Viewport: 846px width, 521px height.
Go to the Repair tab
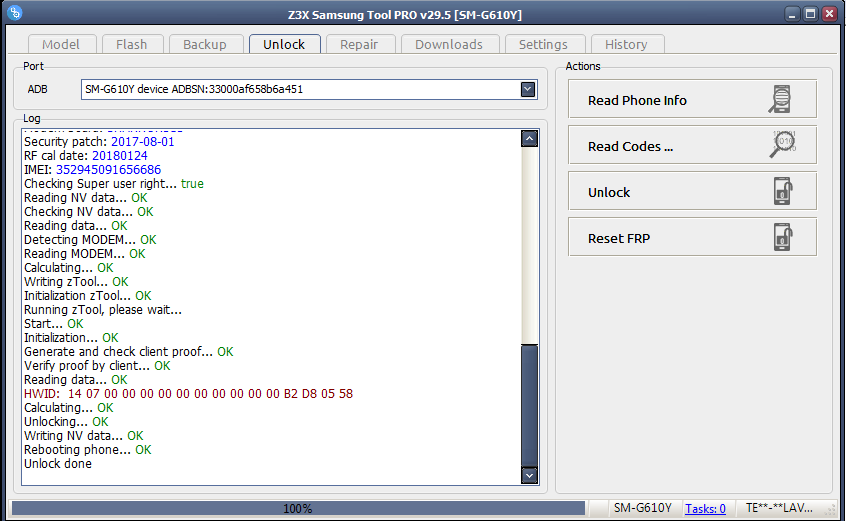[359, 44]
